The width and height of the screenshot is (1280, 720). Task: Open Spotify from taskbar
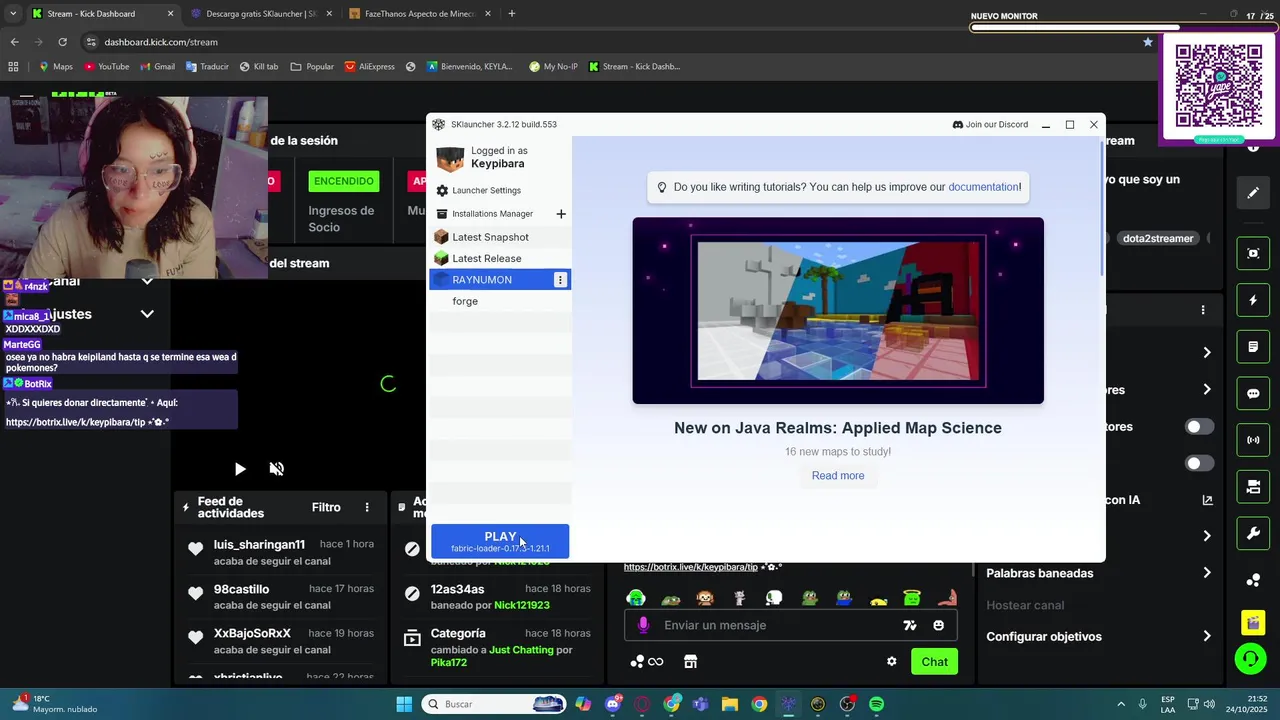(x=876, y=704)
